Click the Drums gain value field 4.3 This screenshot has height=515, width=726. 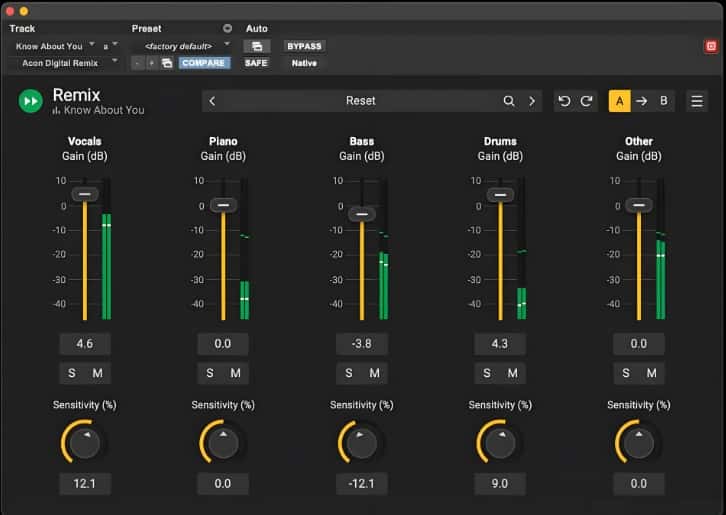point(500,344)
